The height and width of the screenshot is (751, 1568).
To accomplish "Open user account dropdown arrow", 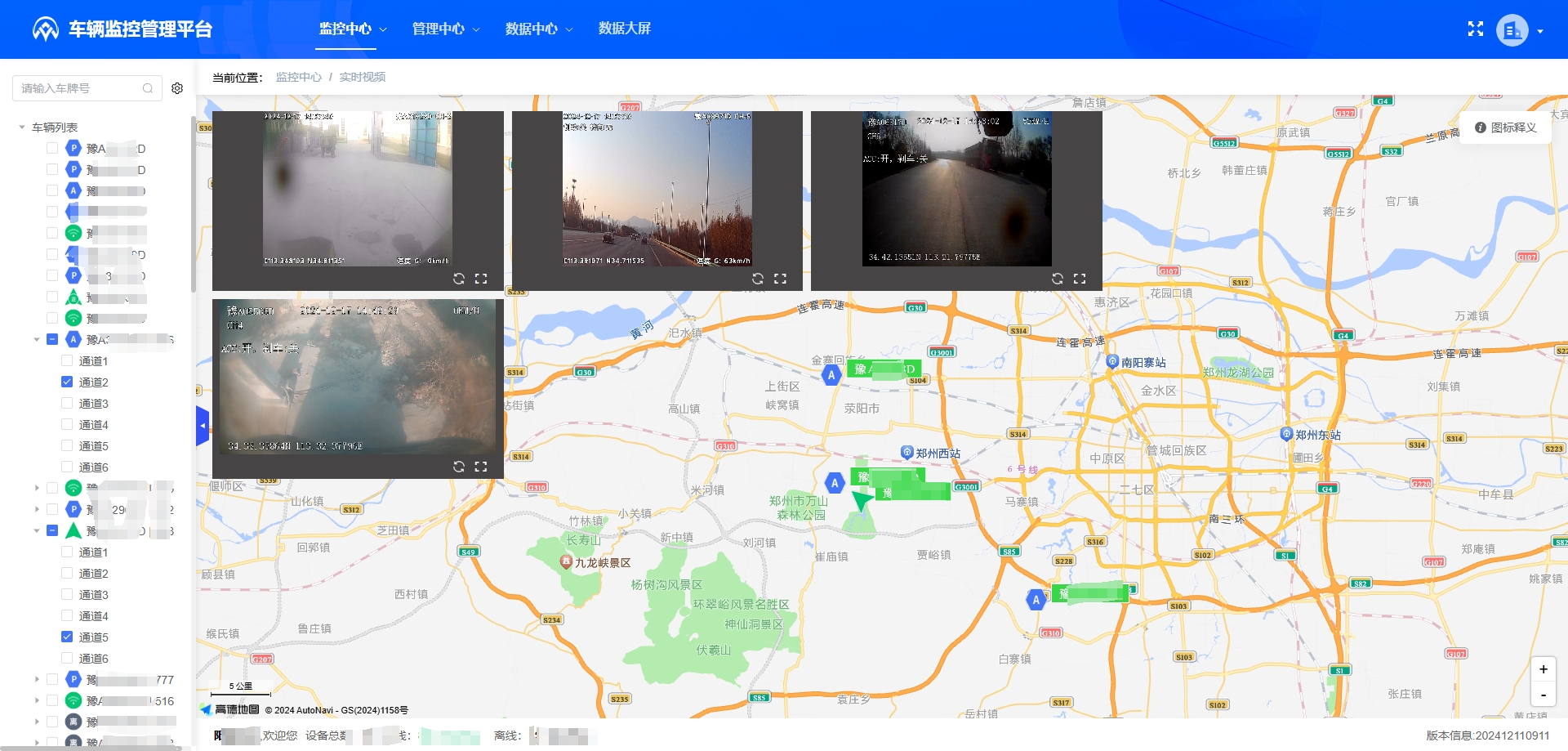I will coord(1540,31).
